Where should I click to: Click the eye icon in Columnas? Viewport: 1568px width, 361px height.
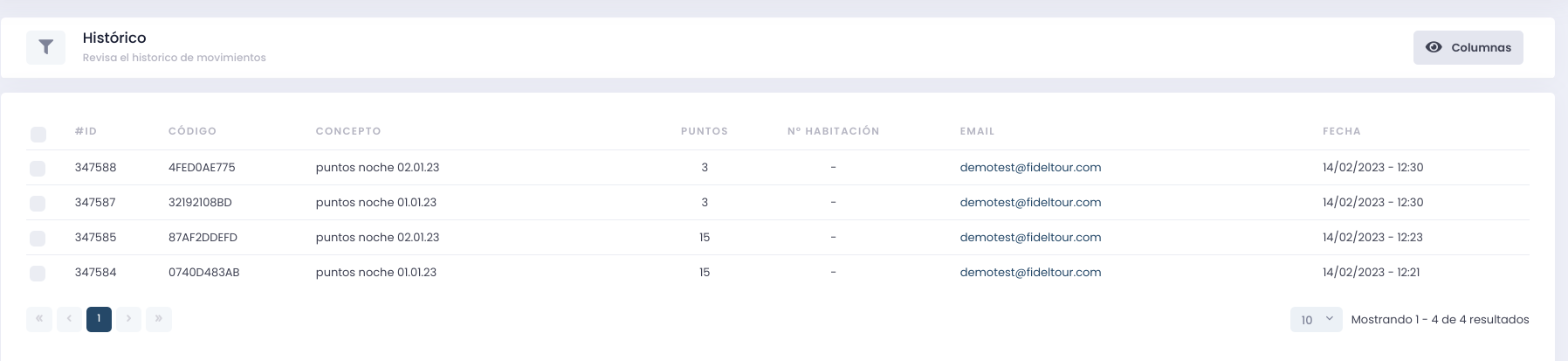1434,47
